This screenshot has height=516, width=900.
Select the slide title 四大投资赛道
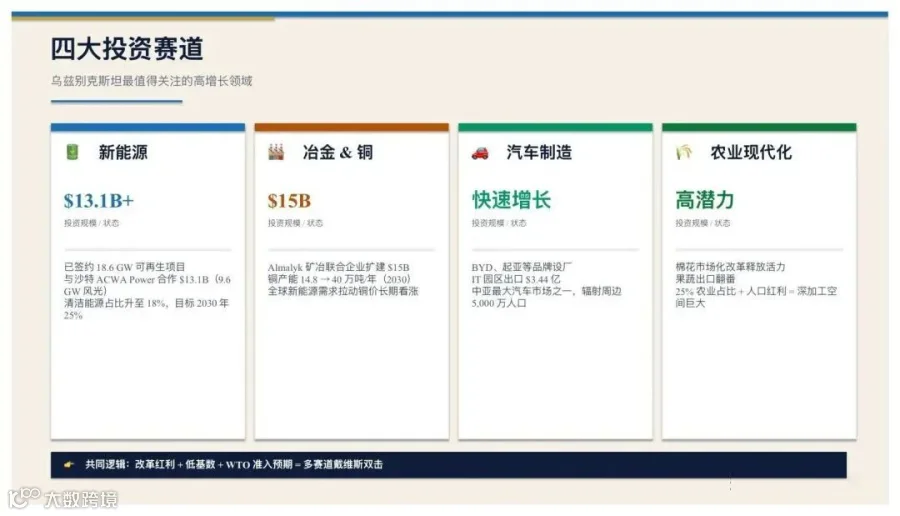(127, 49)
